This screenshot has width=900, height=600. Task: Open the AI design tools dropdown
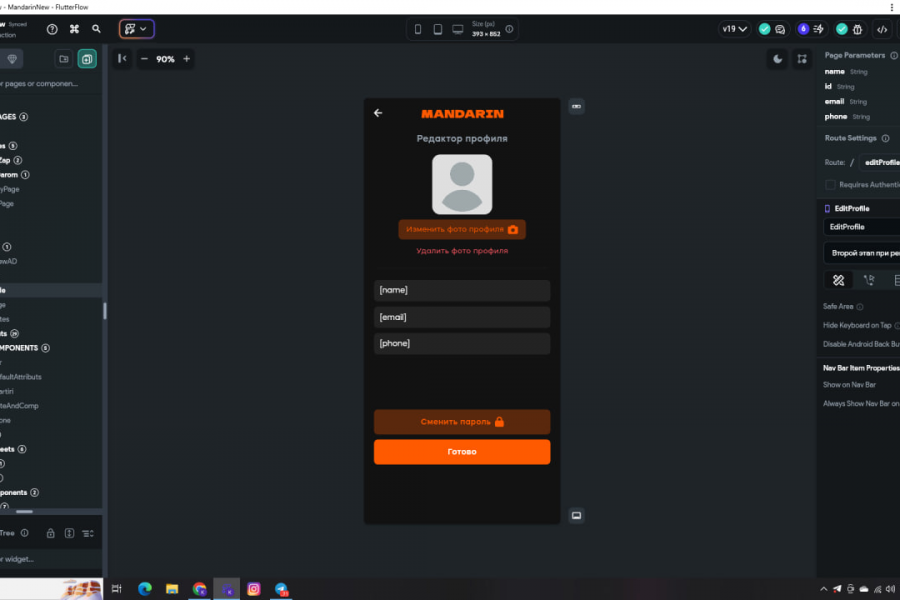(x=137, y=29)
